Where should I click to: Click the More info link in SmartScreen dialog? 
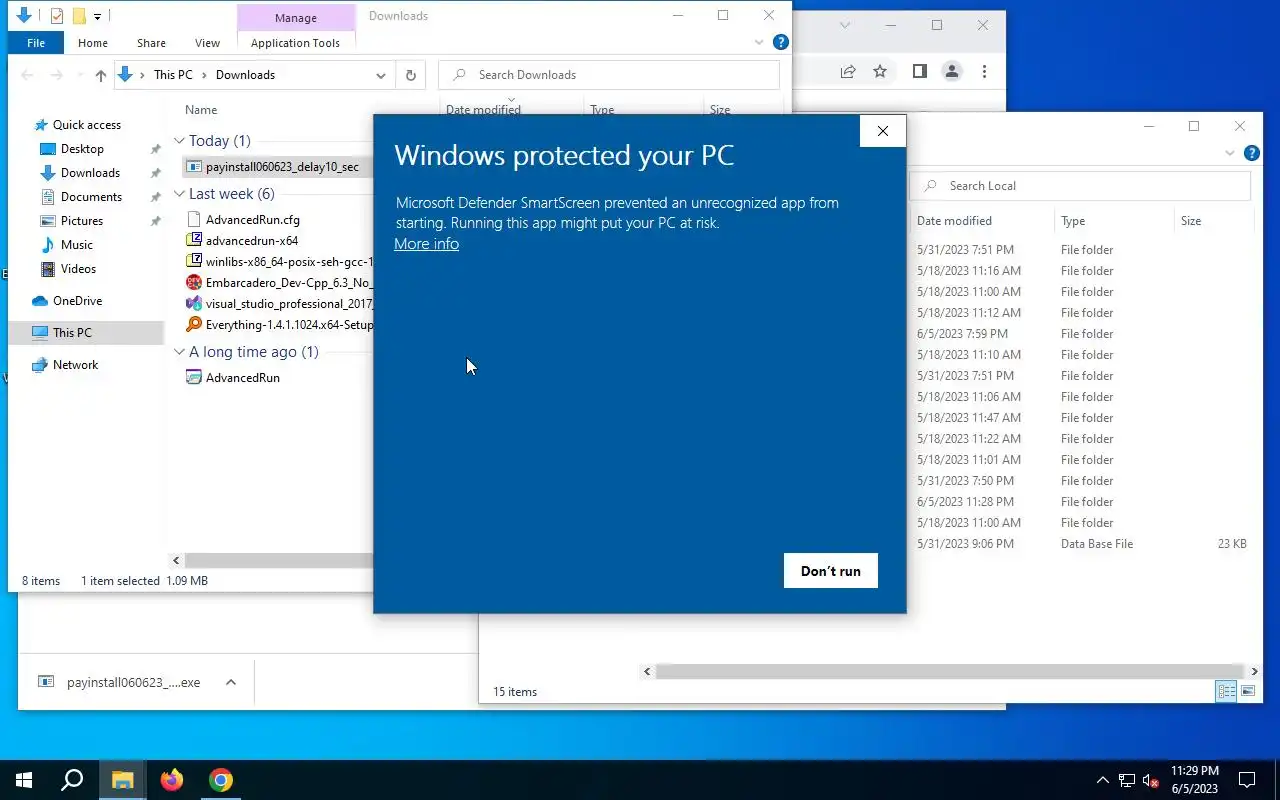pos(426,244)
